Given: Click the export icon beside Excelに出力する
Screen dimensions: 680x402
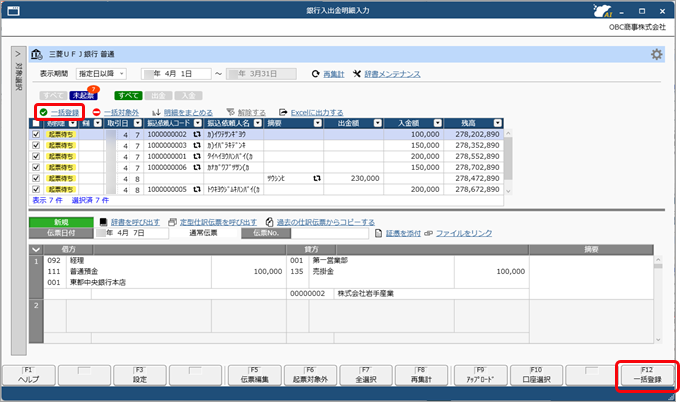Looking at the screenshot, I should click(283, 112).
